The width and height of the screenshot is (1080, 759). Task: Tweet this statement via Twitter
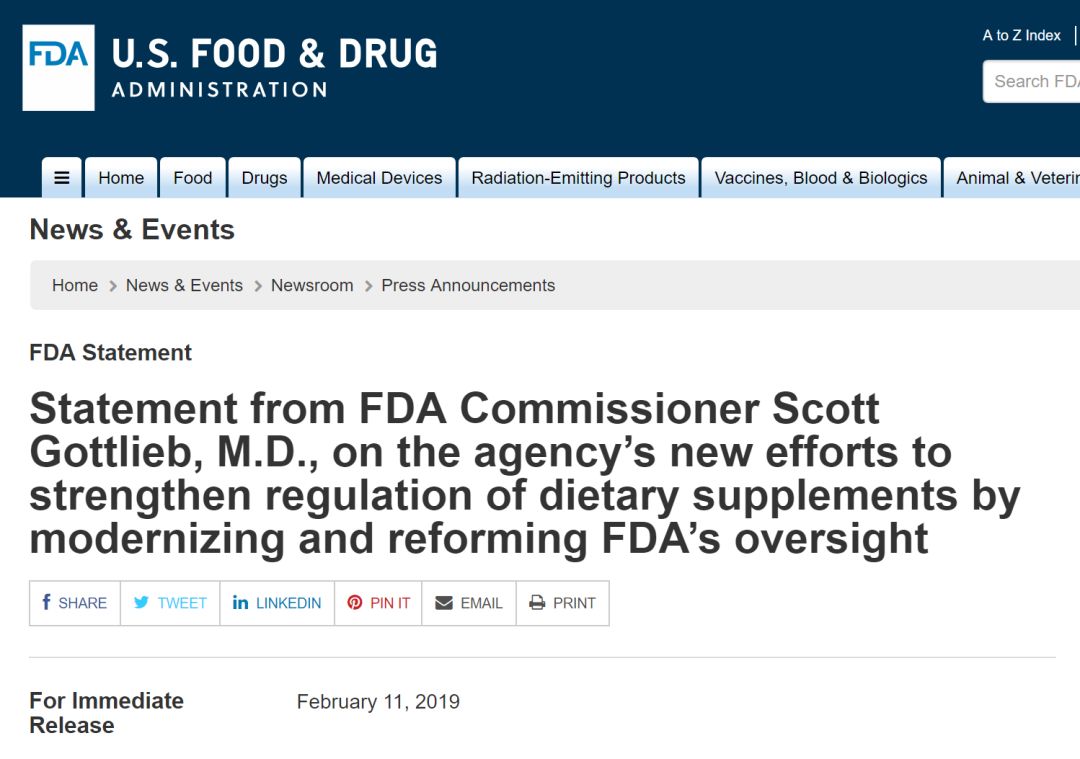[170, 603]
